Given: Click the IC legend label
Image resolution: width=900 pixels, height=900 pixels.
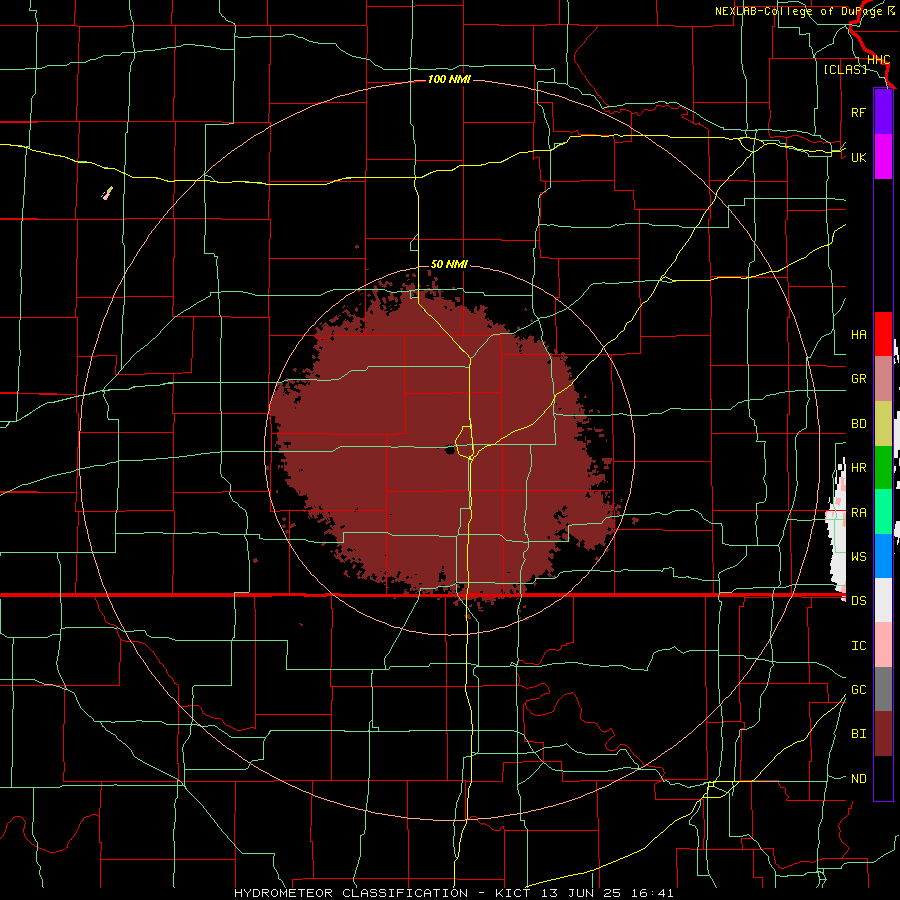Looking at the screenshot, I should 858,646.
